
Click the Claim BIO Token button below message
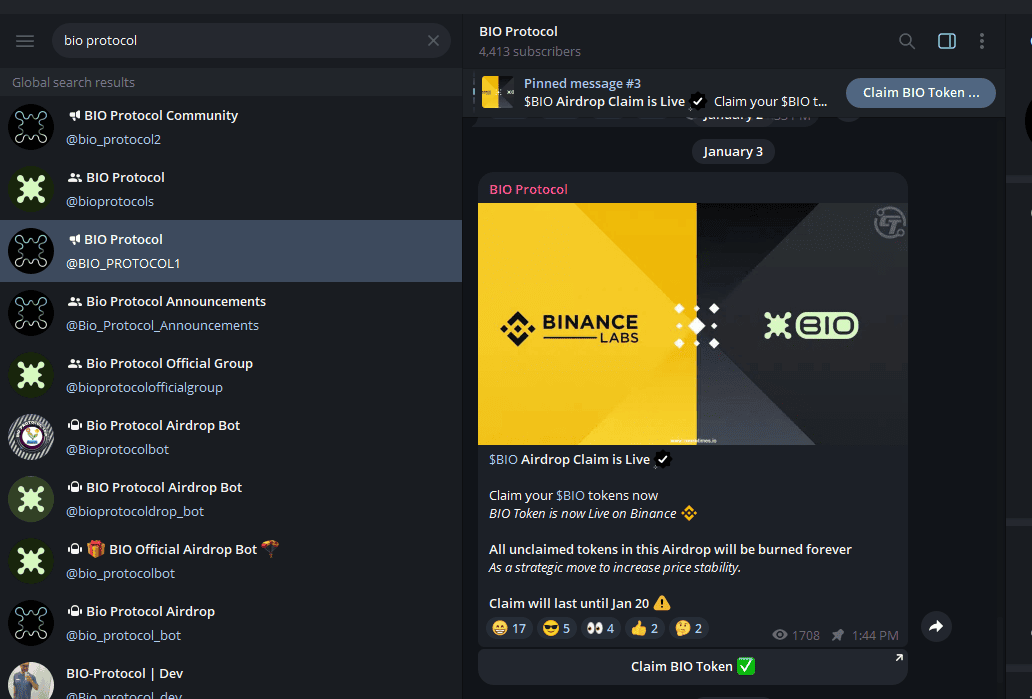(692, 667)
